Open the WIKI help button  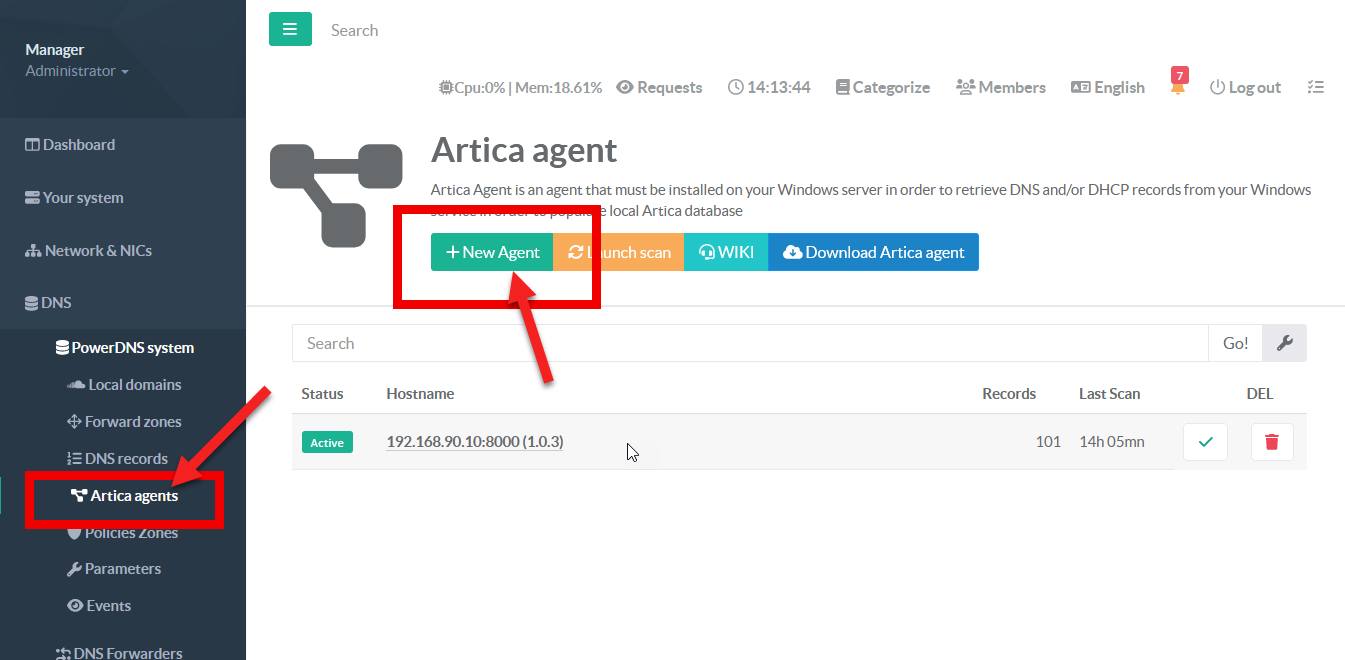click(x=725, y=252)
